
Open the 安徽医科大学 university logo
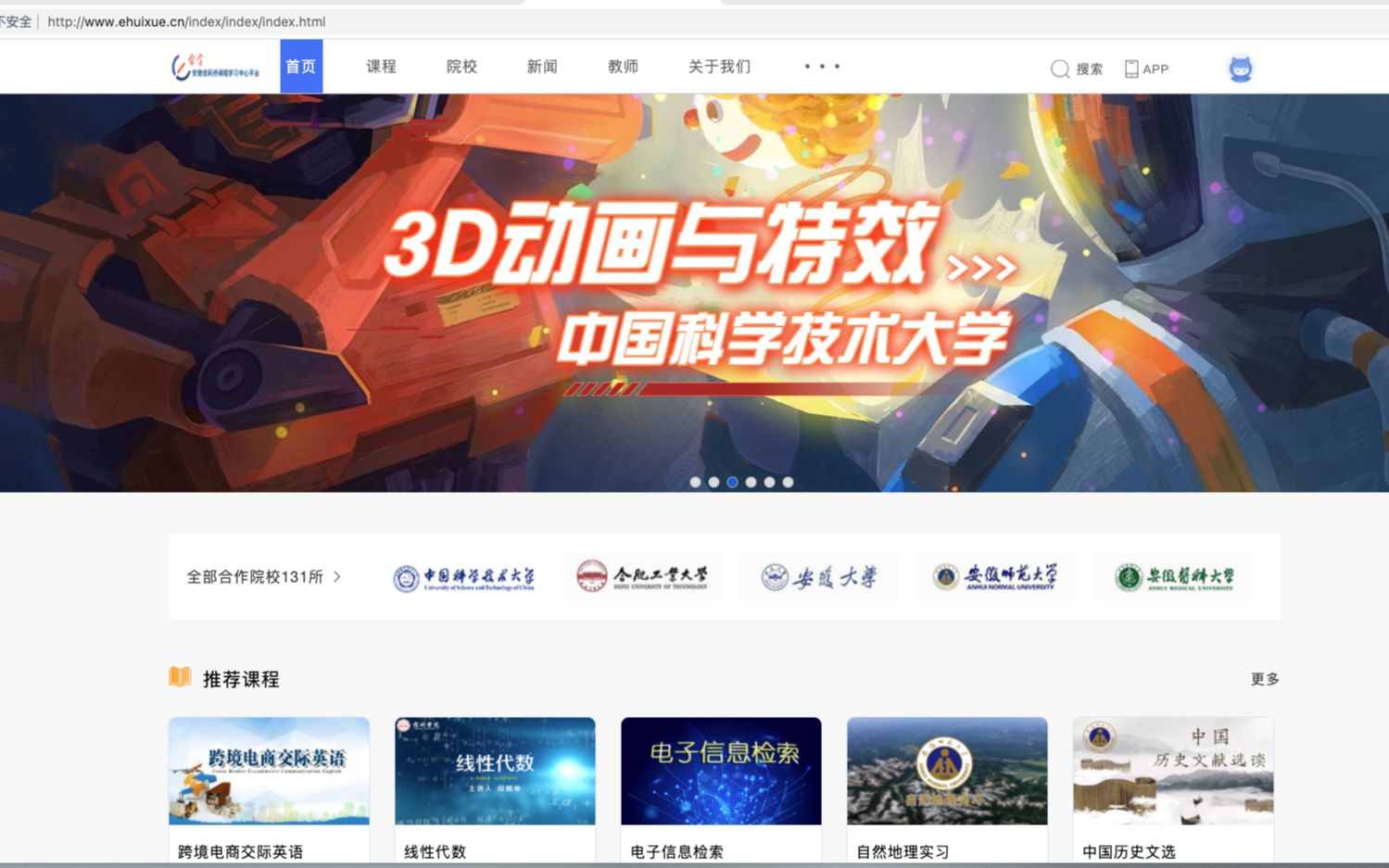[x=1173, y=576]
